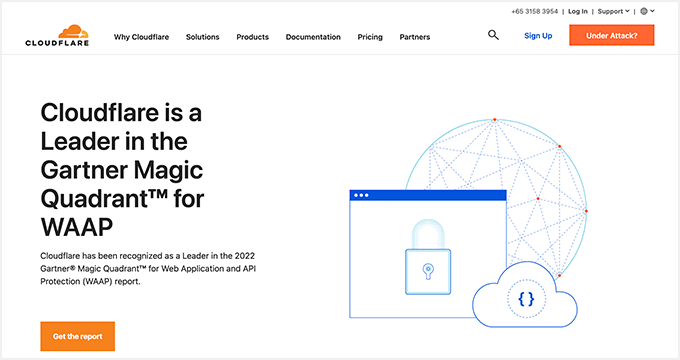Click the Sign Up link

(538, 36)
